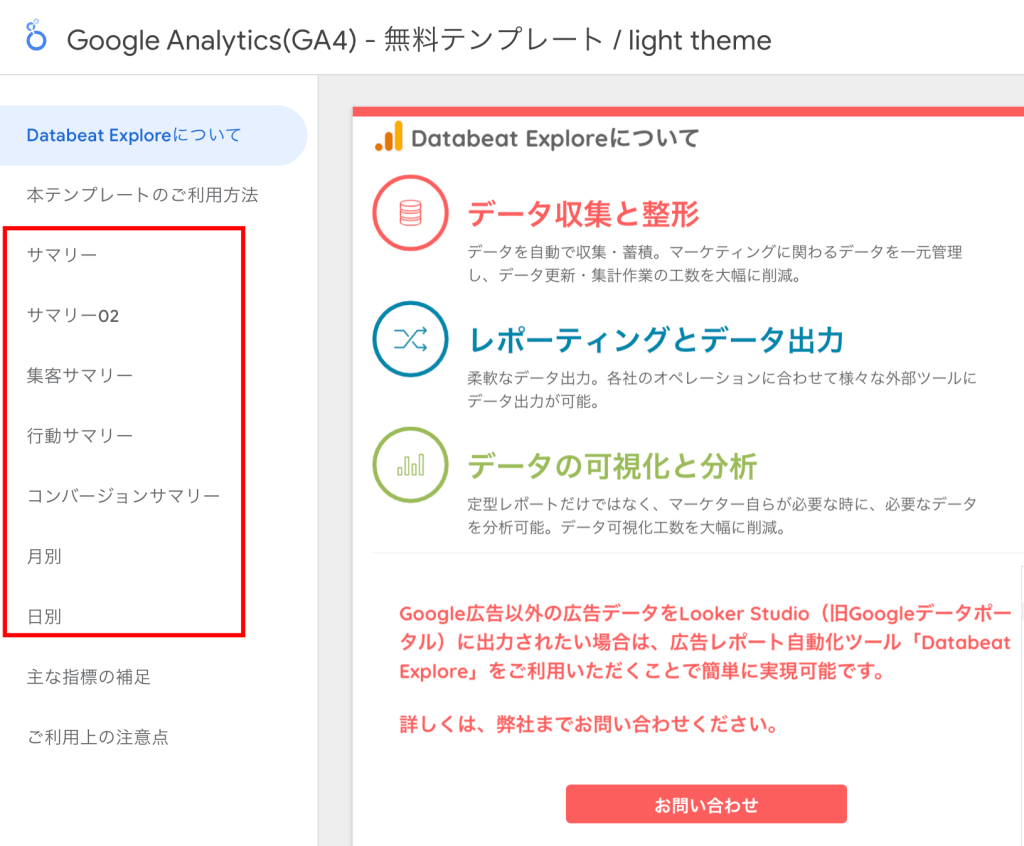
Task: Open the 行動サマリー page
Action: click(x=80, y=436)
